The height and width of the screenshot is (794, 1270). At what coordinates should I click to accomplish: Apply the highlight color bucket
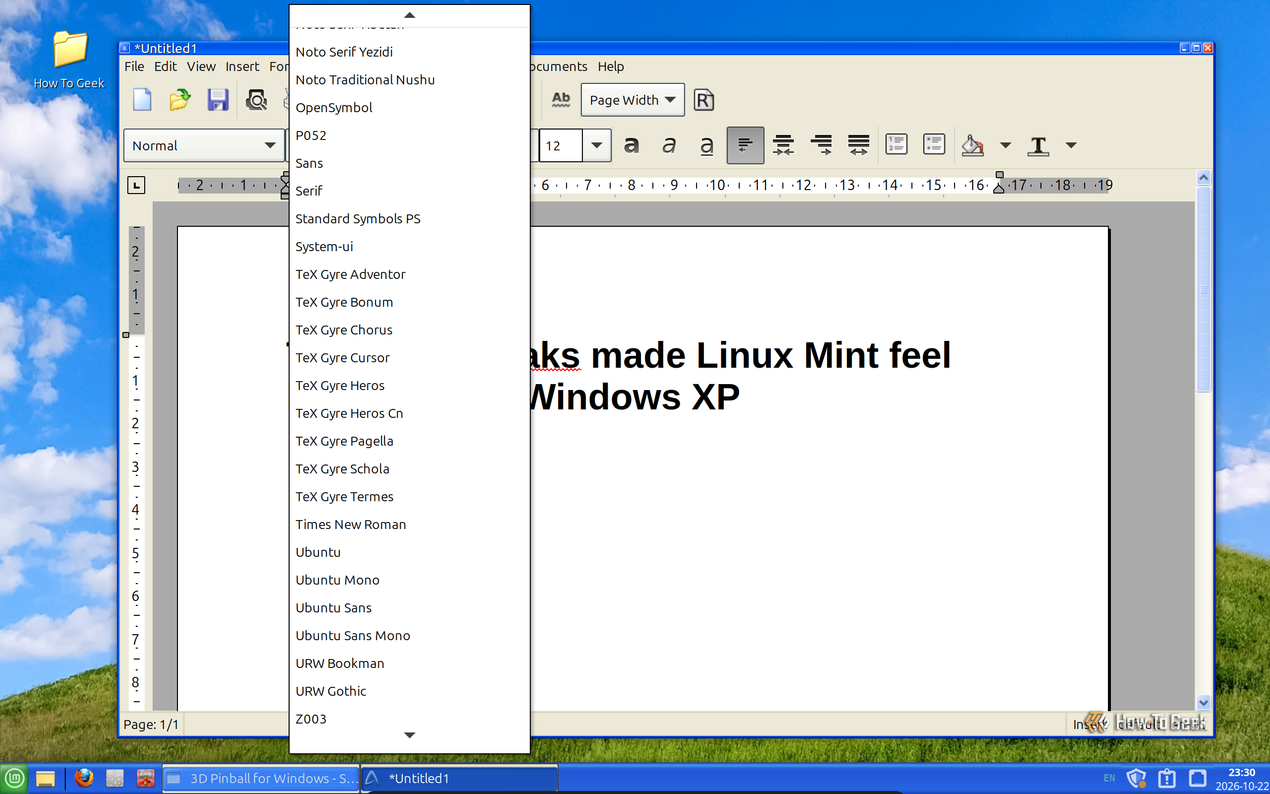(973, 145)
